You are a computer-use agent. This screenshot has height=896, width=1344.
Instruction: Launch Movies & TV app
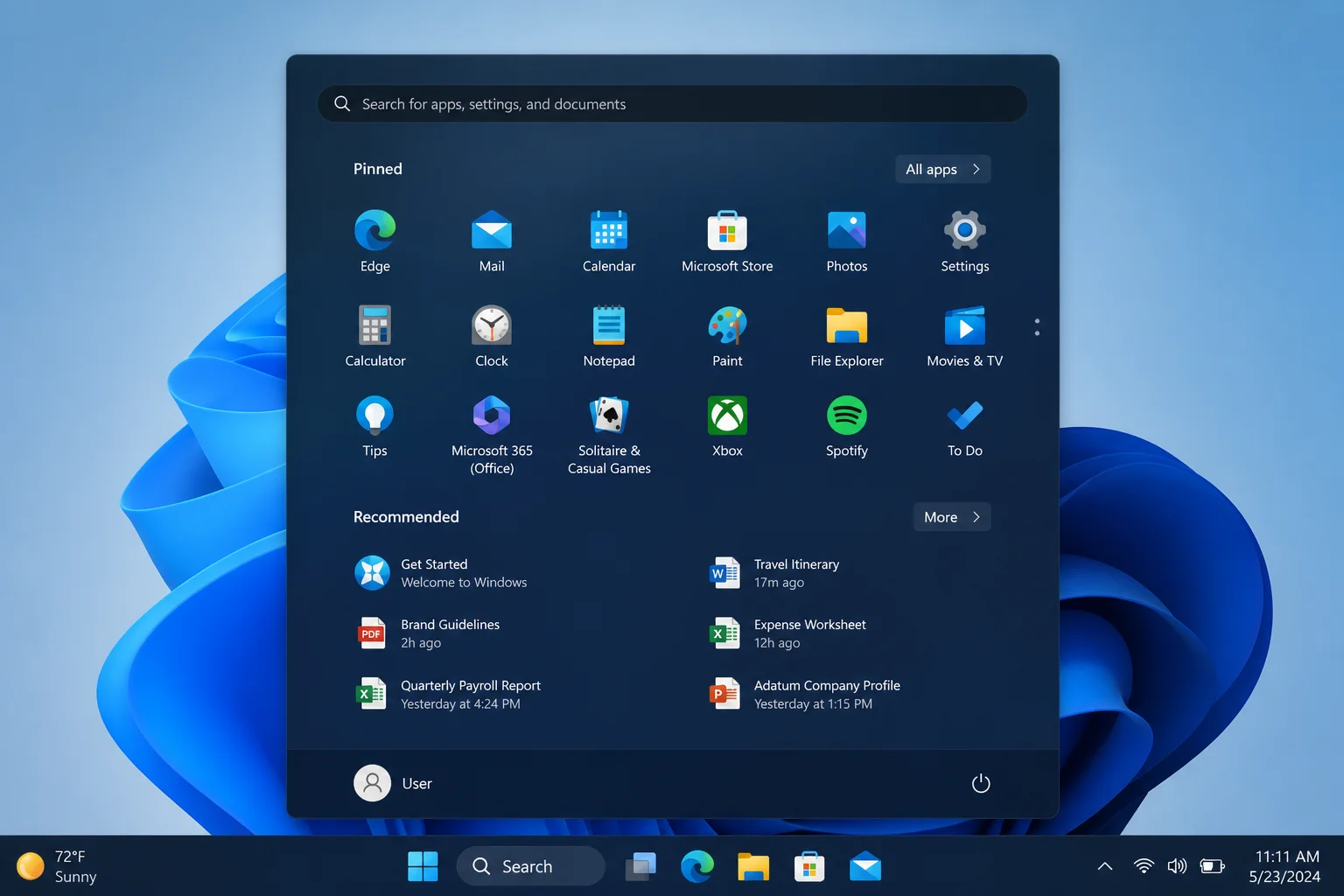coord(964,336)
